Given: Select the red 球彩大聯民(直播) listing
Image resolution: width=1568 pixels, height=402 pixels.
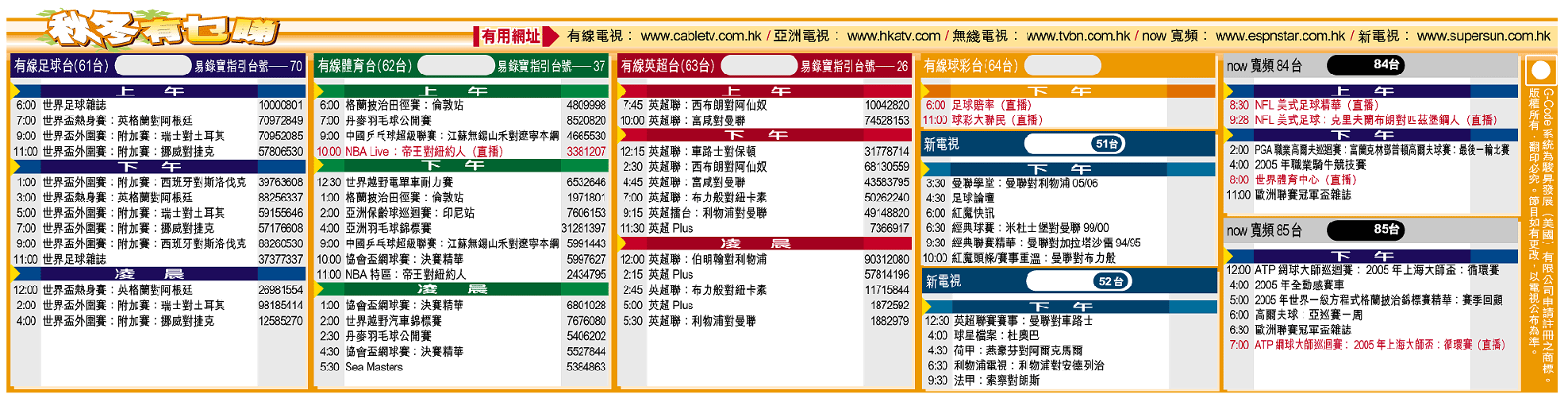Looking at the screenshot, I should [997, 120].
